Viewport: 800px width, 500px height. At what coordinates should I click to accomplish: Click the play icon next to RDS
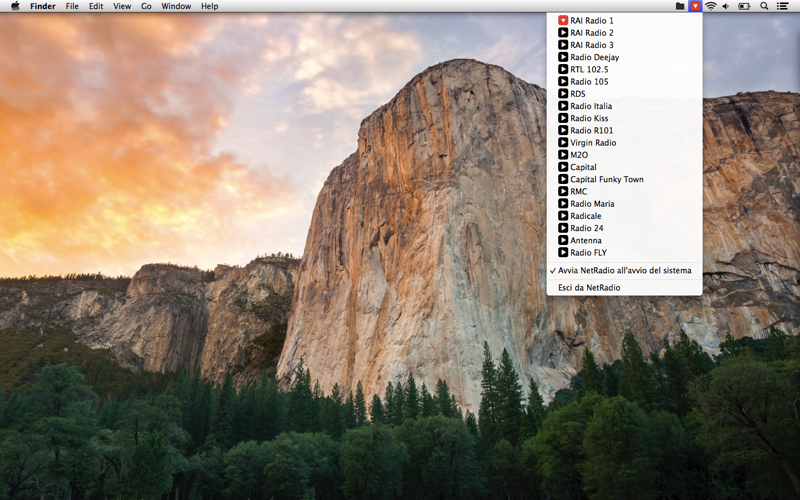click(563, 94)
